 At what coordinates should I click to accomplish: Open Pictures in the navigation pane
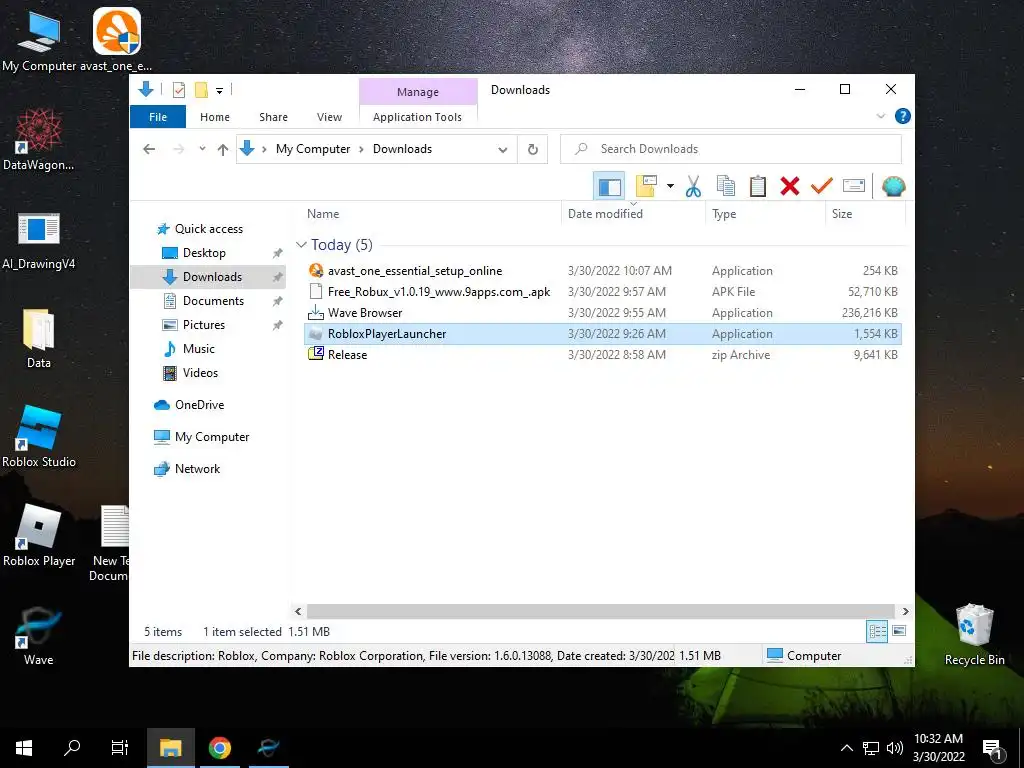203,325
